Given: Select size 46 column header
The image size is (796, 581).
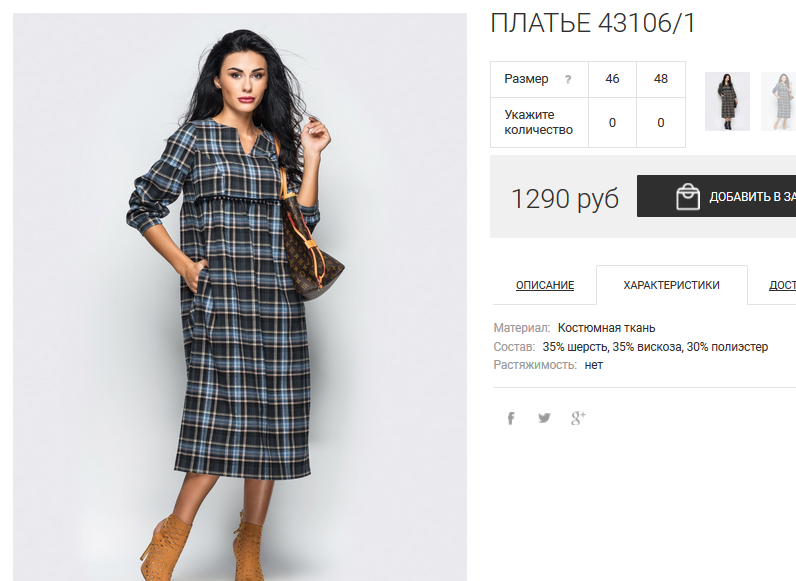Looking at the screenshot, I should (612, 79).
